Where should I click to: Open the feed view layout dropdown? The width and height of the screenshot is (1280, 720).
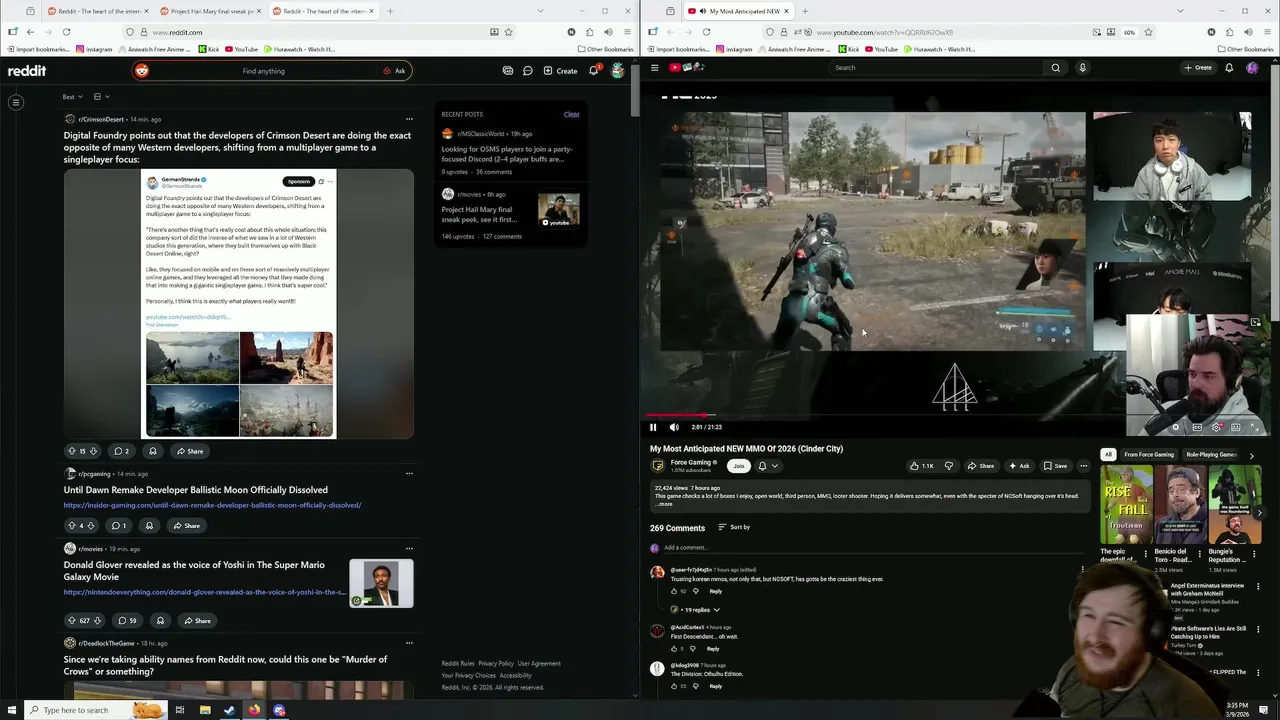pyautogui.click(x=101, y=97)
